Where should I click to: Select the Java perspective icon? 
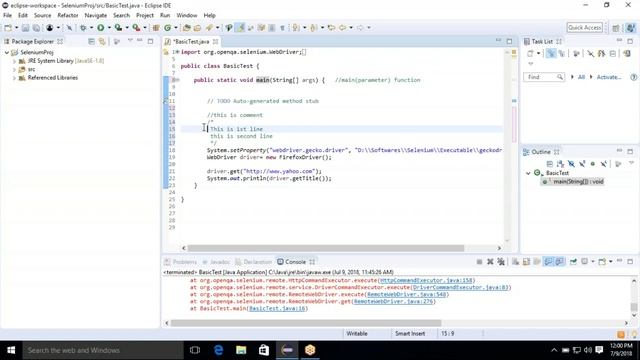(x=631, y=28)
